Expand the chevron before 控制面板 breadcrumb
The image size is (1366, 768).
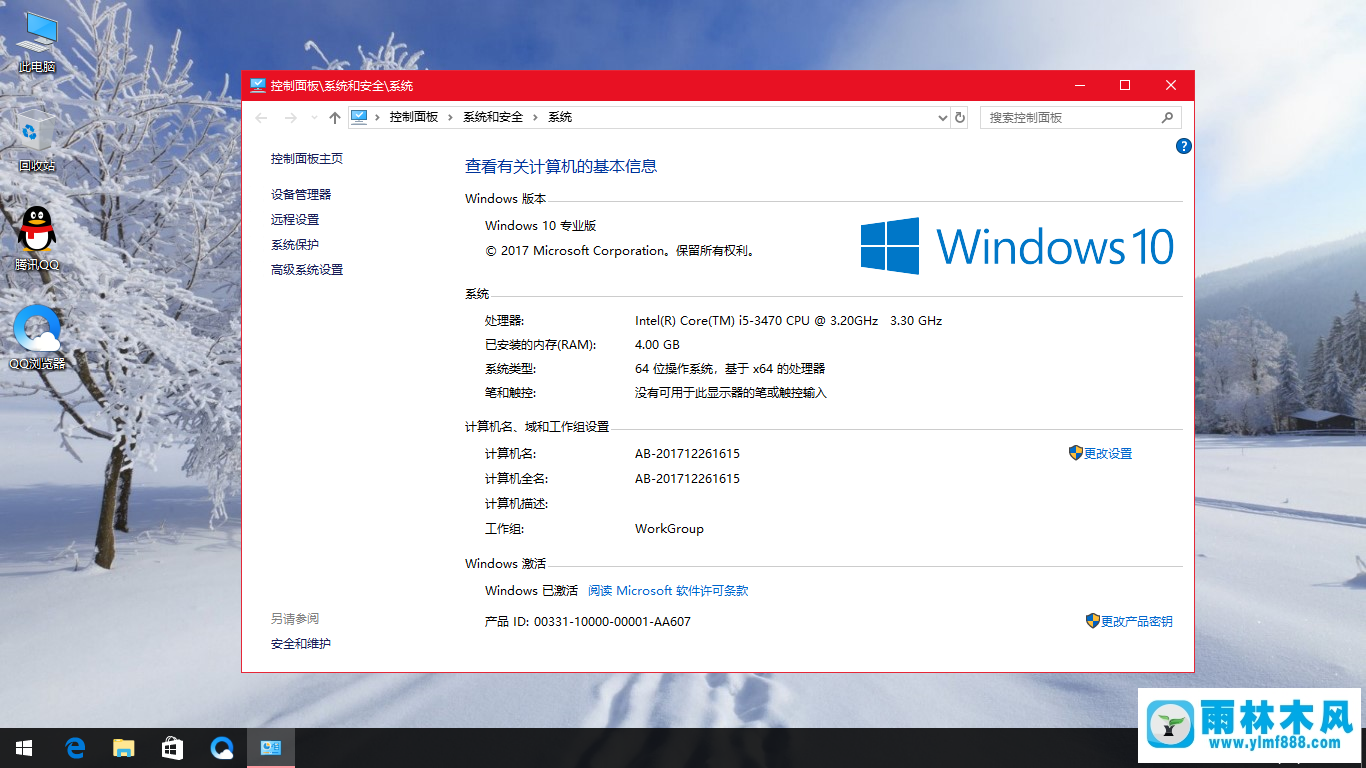[x=378, y=118]
